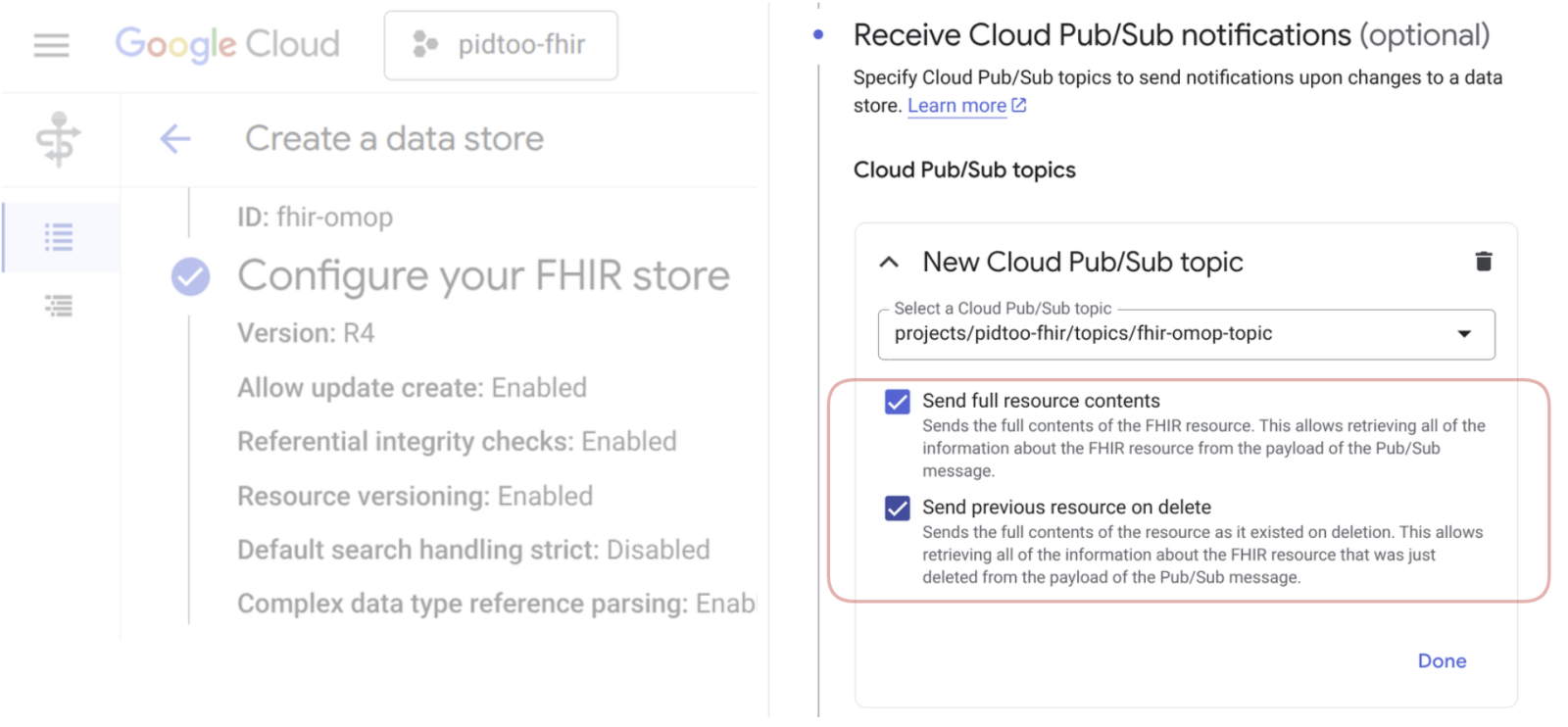Uncheck Send full resource contents
The height and width of the screenshot is (727, 1568).
[x=897, y=402]
